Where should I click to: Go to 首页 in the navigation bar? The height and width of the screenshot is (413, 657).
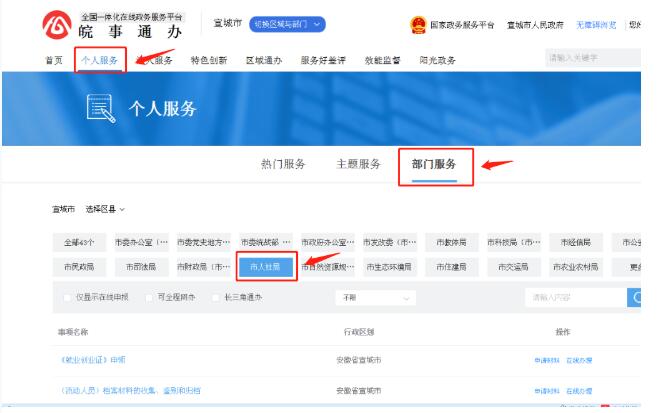pyautogui.click(x=55, y=60)
